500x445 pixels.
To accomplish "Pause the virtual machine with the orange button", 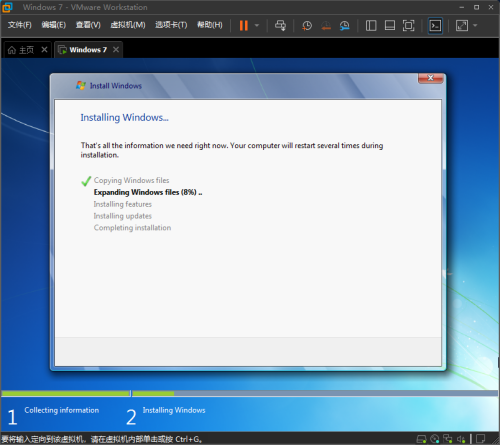I will click(x=244, y=25).
